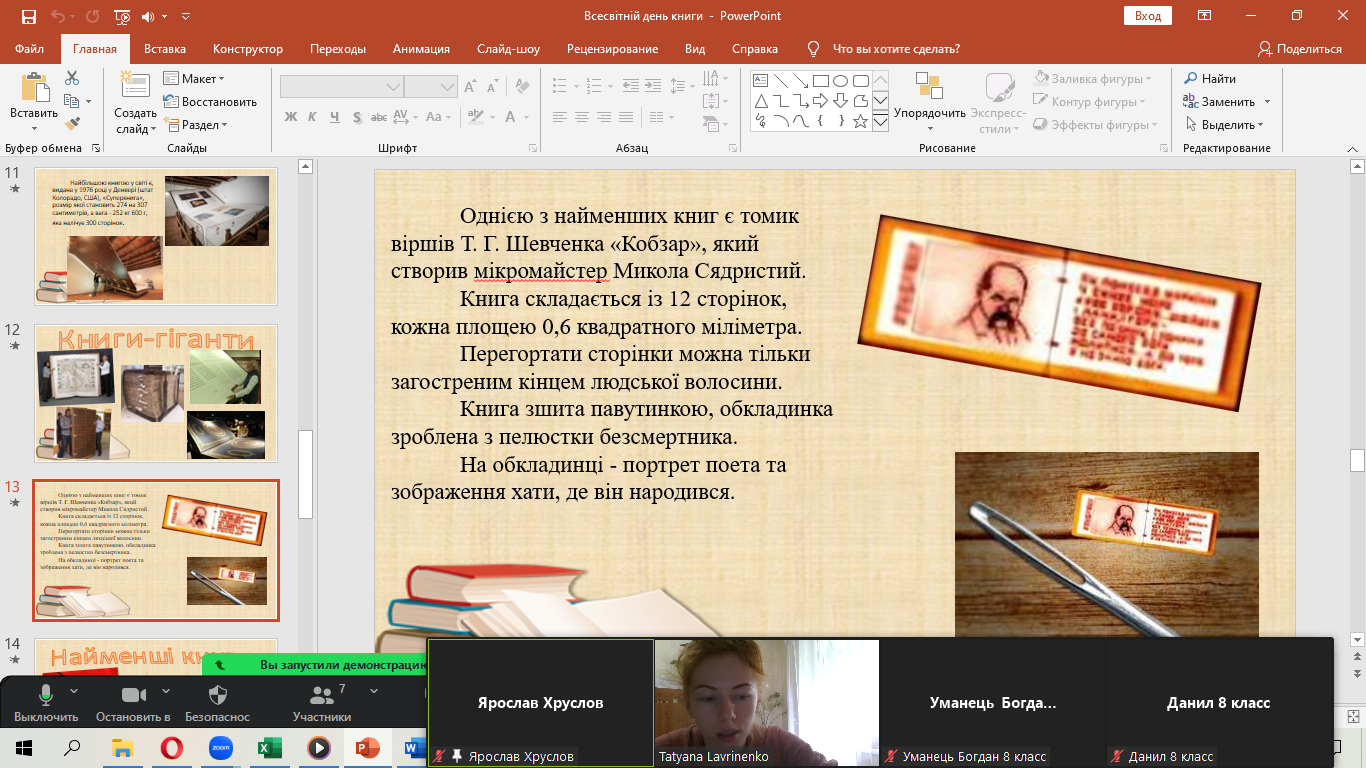Open the Раздел section dropdown
The image size is (1366, 768).
(196, 125)
